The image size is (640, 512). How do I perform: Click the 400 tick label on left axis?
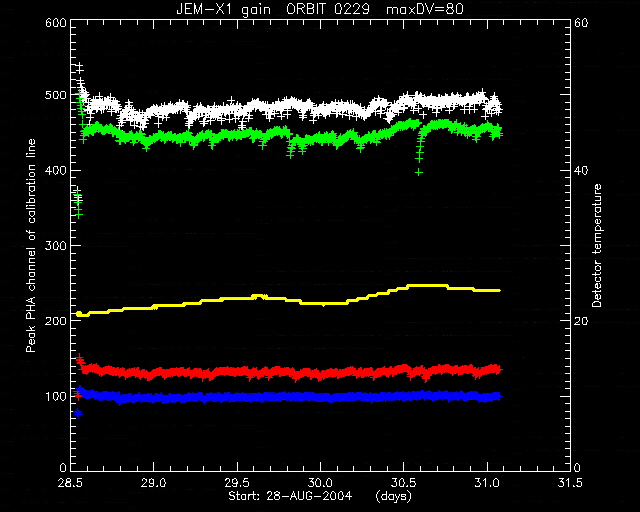(56, 170)
